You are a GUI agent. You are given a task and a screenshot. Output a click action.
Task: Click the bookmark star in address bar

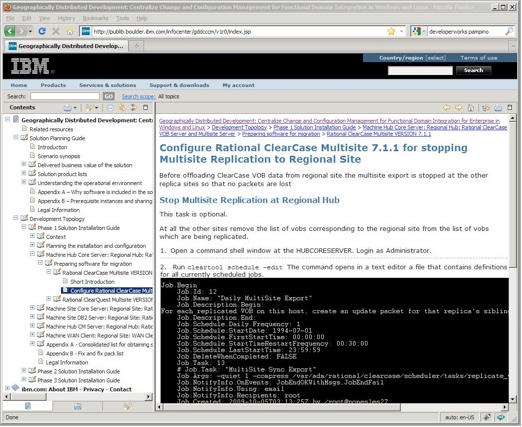click(x=391, y=31)
